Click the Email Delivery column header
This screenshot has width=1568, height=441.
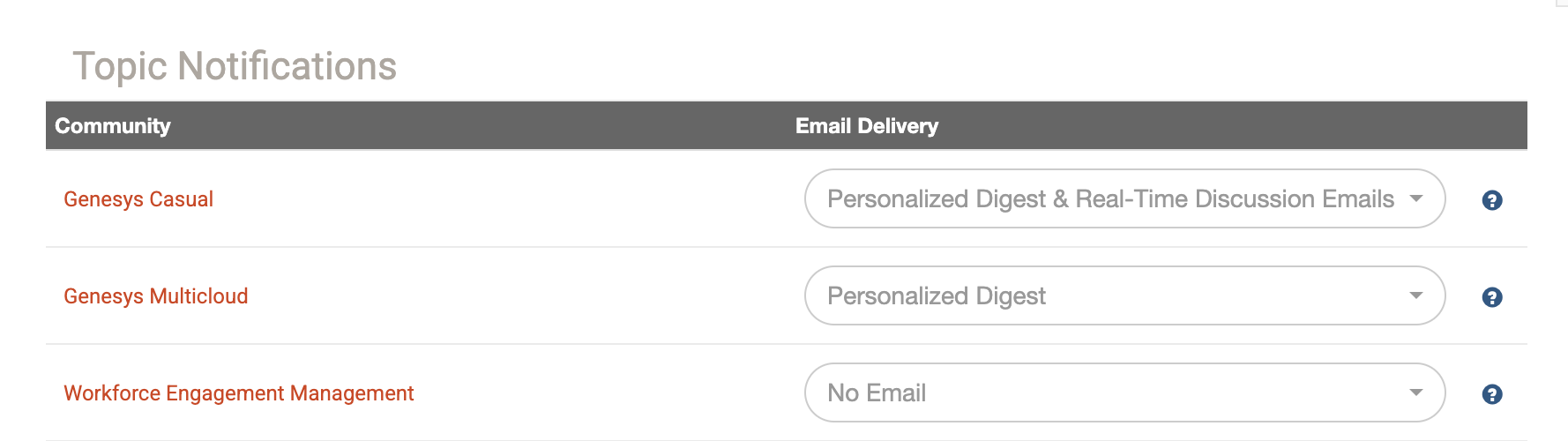click(x=866, y=126)
